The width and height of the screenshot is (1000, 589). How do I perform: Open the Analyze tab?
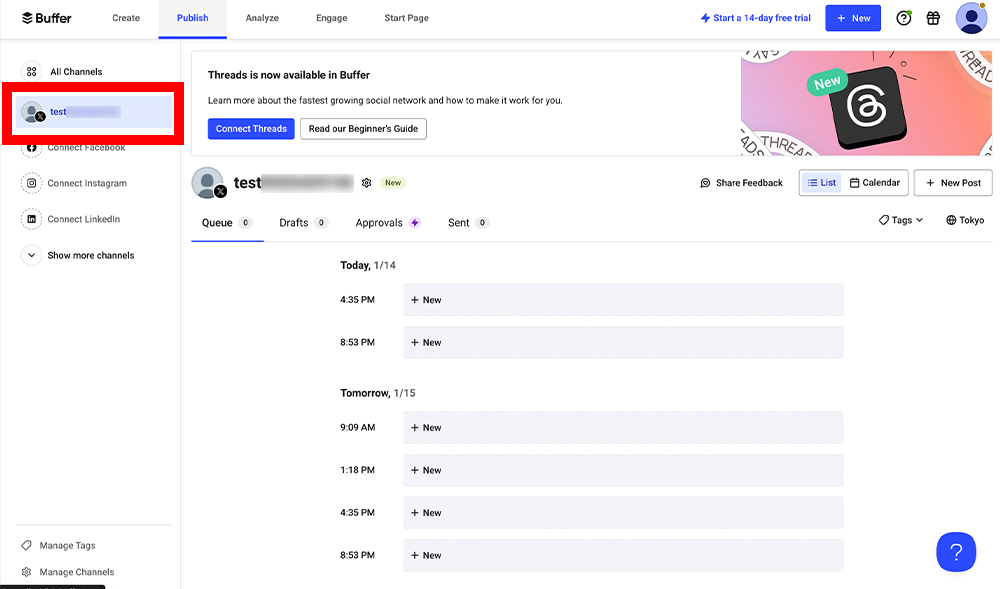pyautogui.click(x=262, y=18)
